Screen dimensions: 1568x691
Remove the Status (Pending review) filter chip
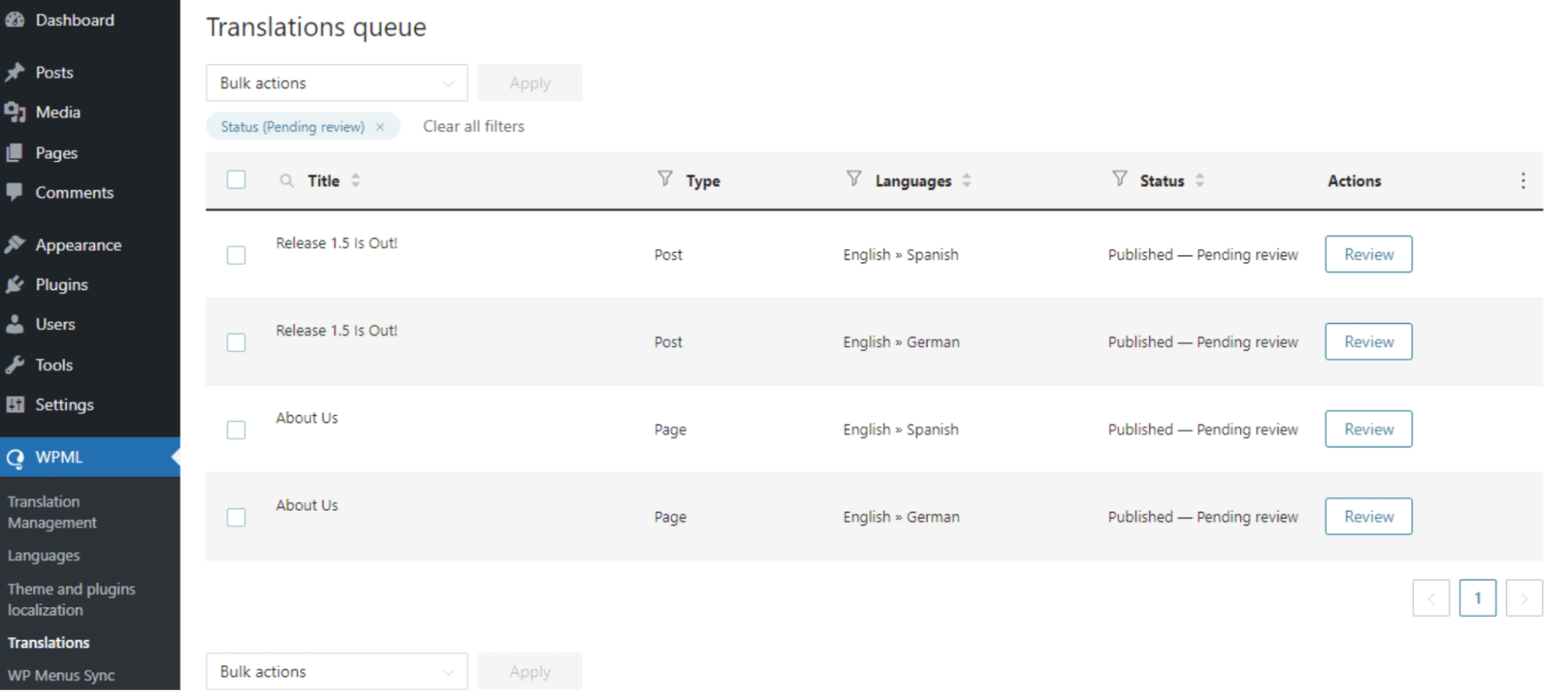pyautogui.click(x=380, y=127)
